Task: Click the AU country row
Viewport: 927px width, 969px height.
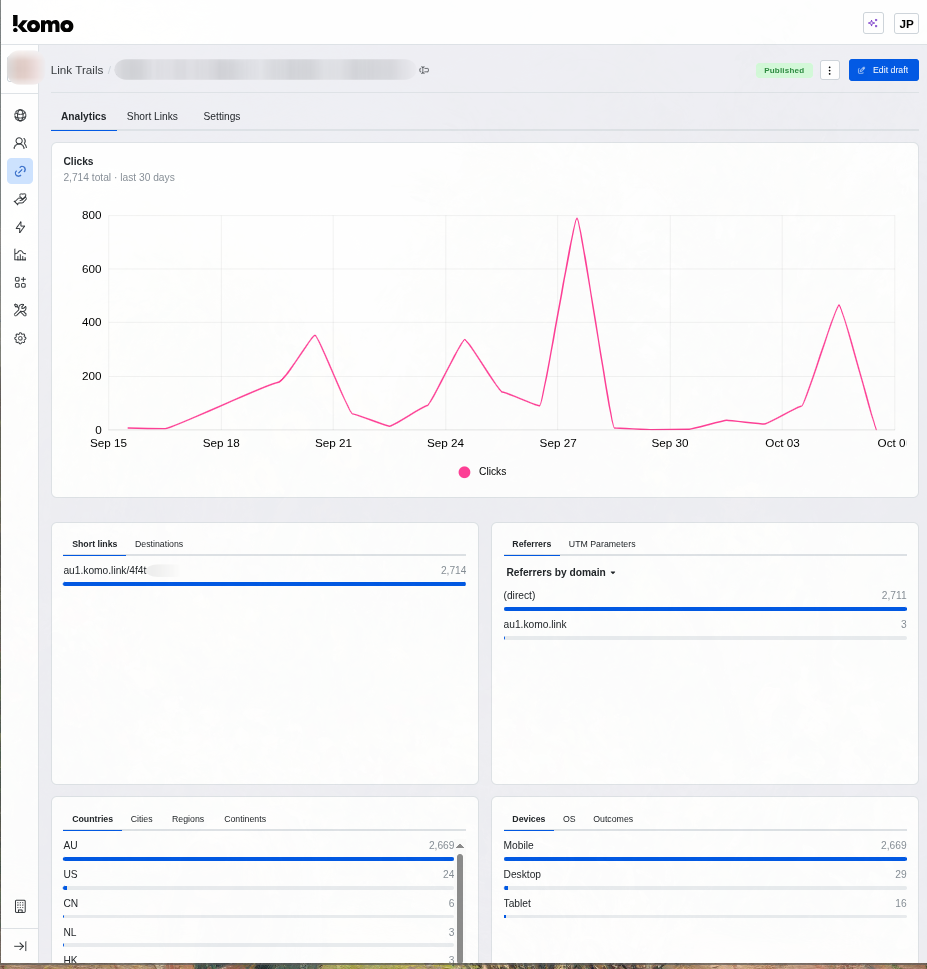Action: tap(259, 850)
